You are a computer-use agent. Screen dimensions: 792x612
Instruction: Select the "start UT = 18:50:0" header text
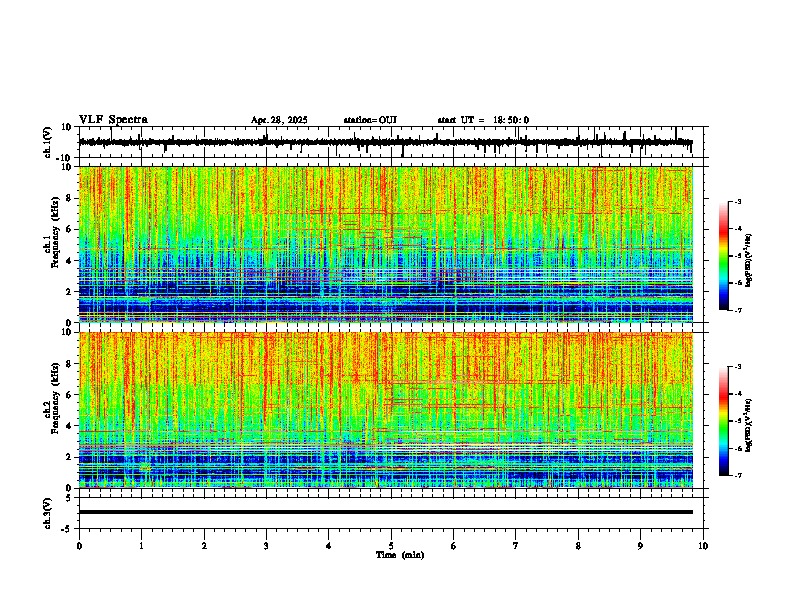483,120
